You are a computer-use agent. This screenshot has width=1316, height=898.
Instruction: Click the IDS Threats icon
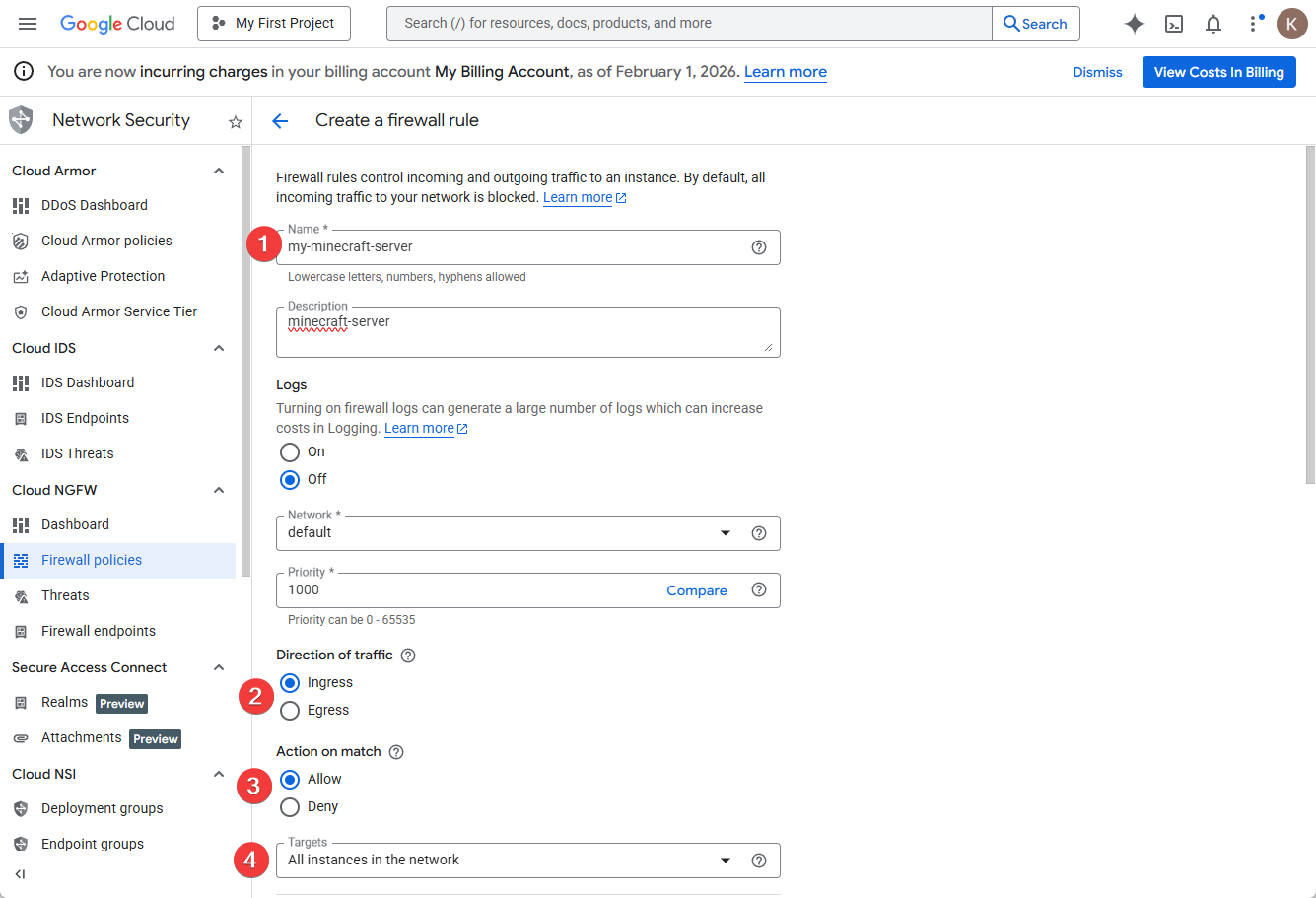click(21, 454)
